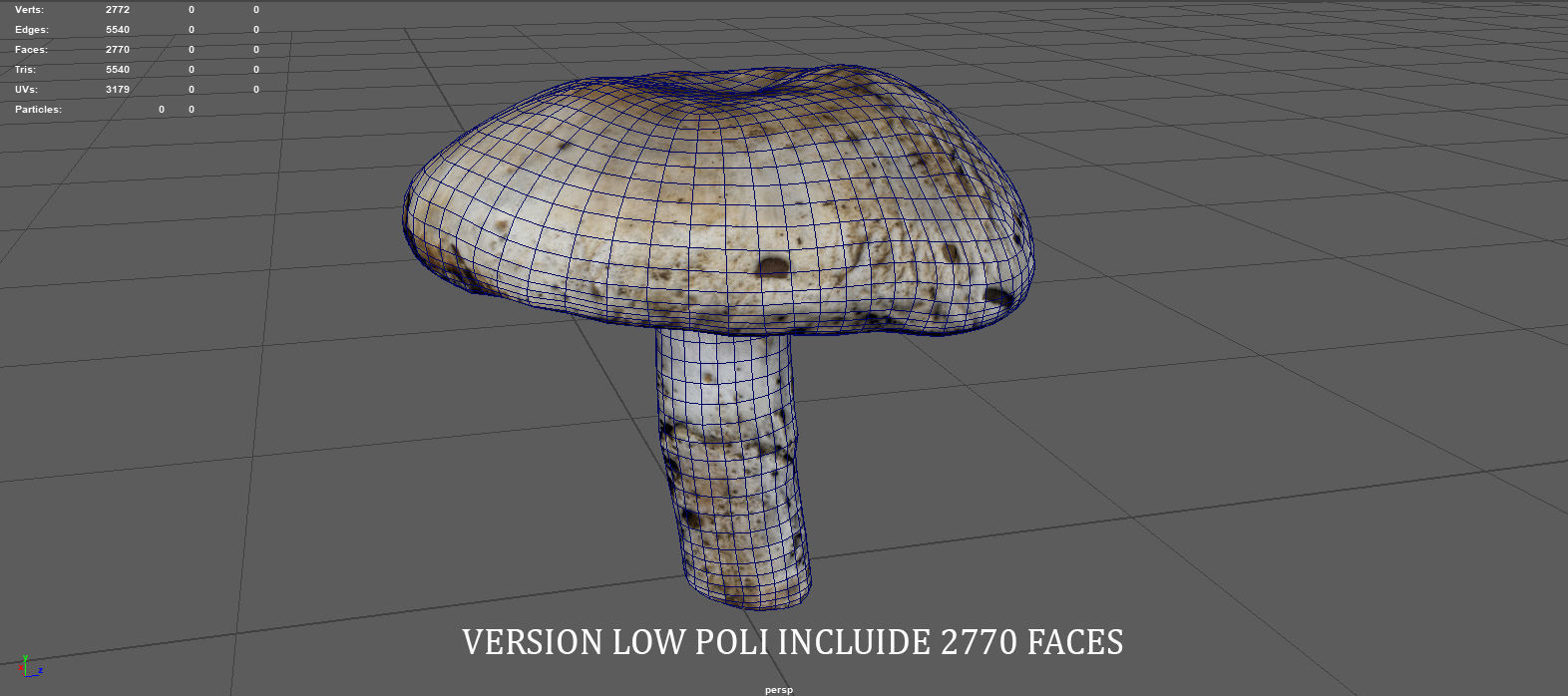This screenshot has width=1568, height=696.
Task: Click the view axis gizmo icon
Action: tap(31, 666)
